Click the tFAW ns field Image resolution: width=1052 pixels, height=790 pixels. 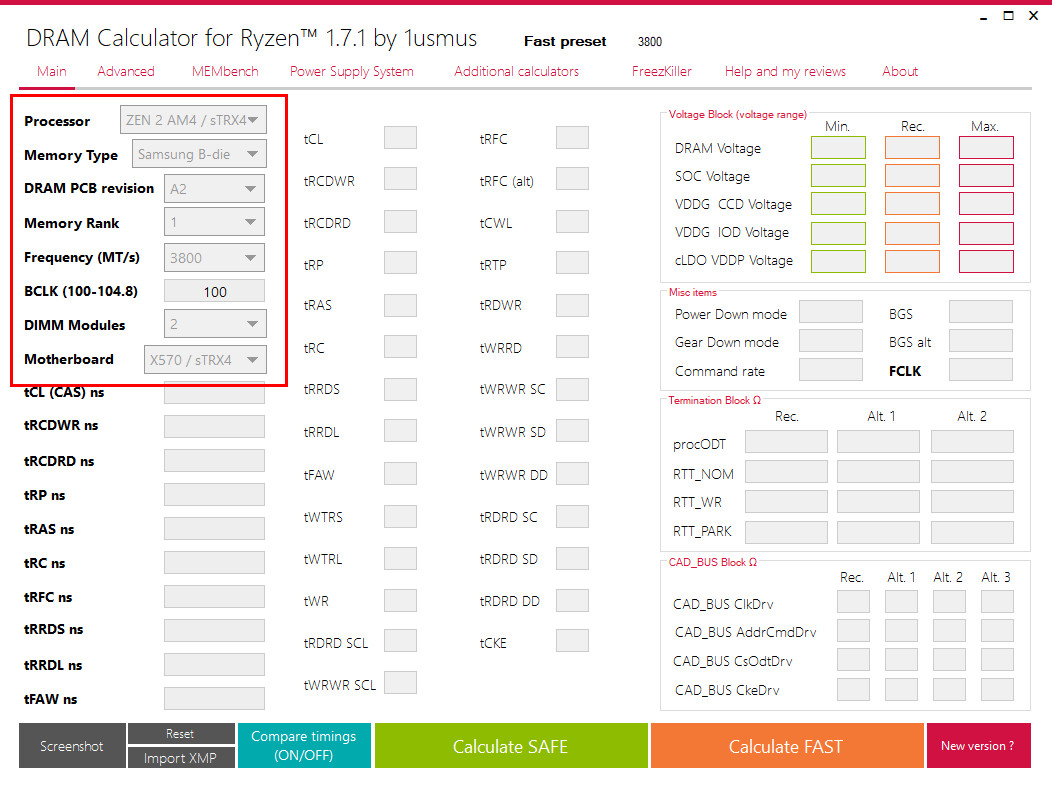(215, 699)
